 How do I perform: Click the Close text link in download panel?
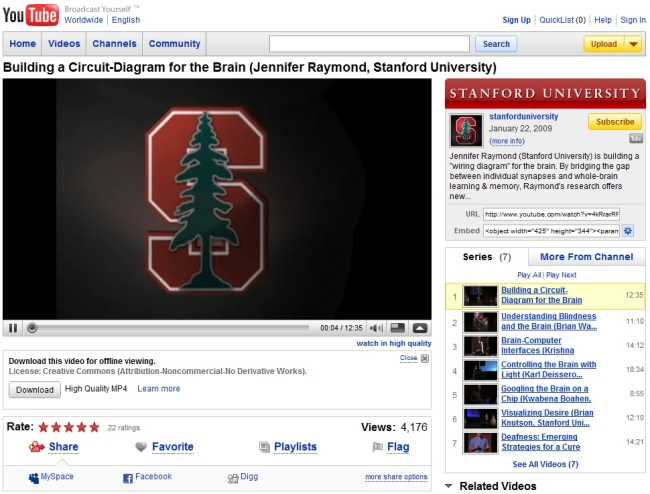pos(408,358)
